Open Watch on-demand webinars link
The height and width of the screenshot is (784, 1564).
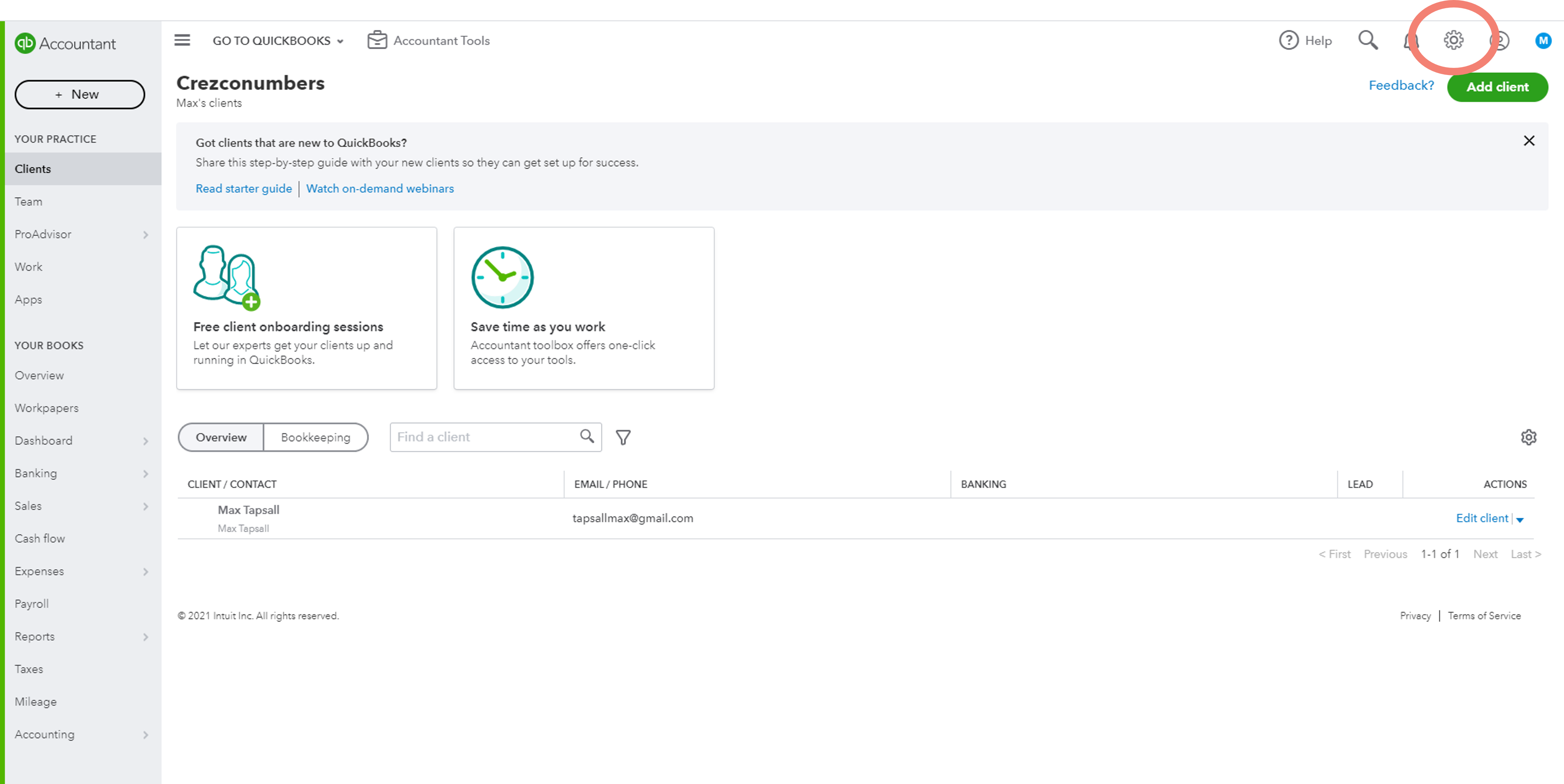tap(380, 189)
